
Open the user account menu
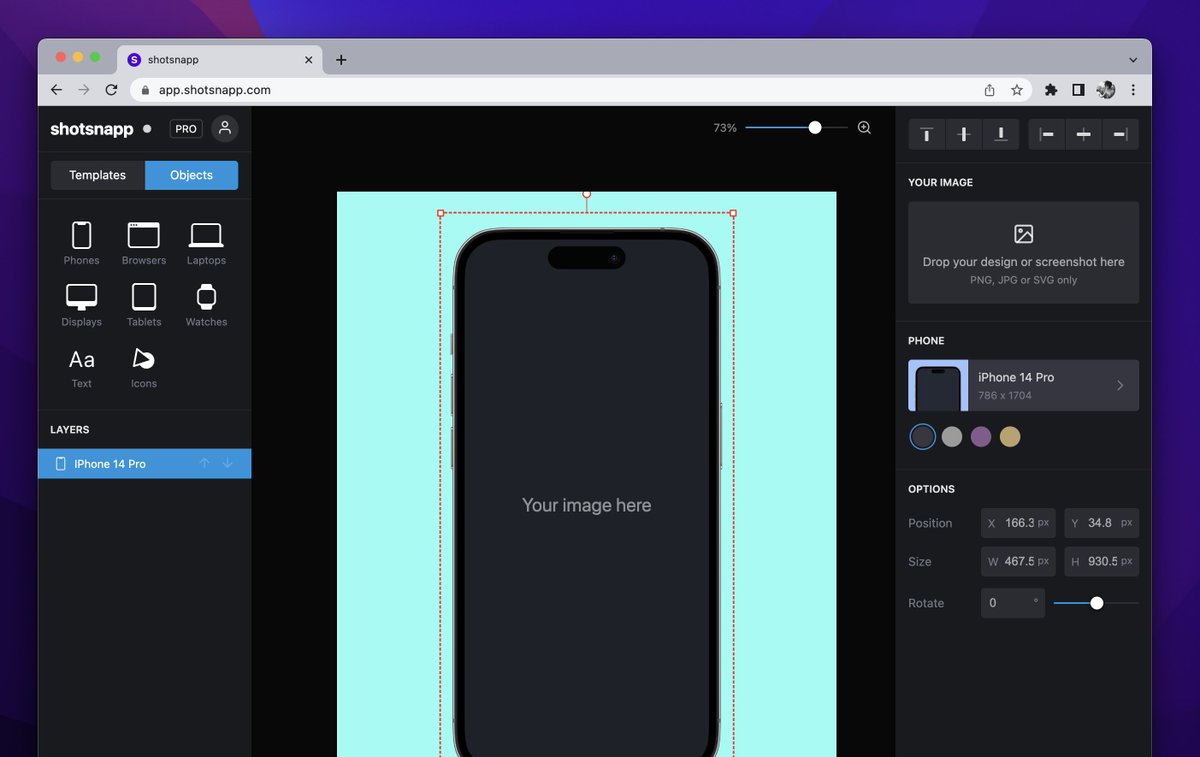coord(225,128)
